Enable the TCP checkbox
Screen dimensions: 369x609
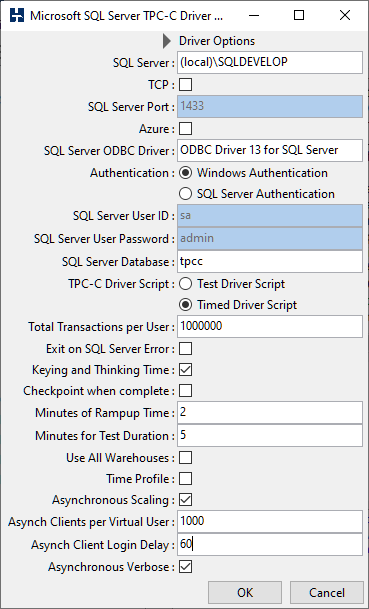pos(185,85)
